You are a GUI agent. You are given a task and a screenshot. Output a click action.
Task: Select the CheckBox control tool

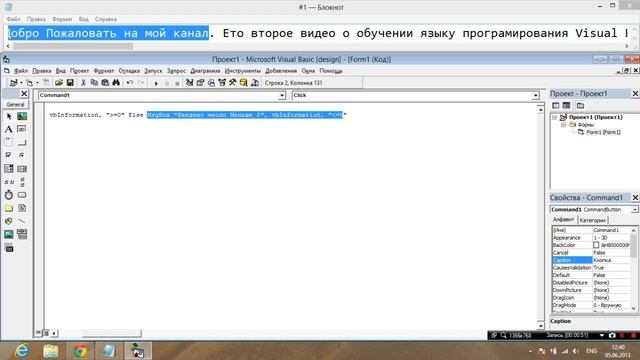[9, 156]
